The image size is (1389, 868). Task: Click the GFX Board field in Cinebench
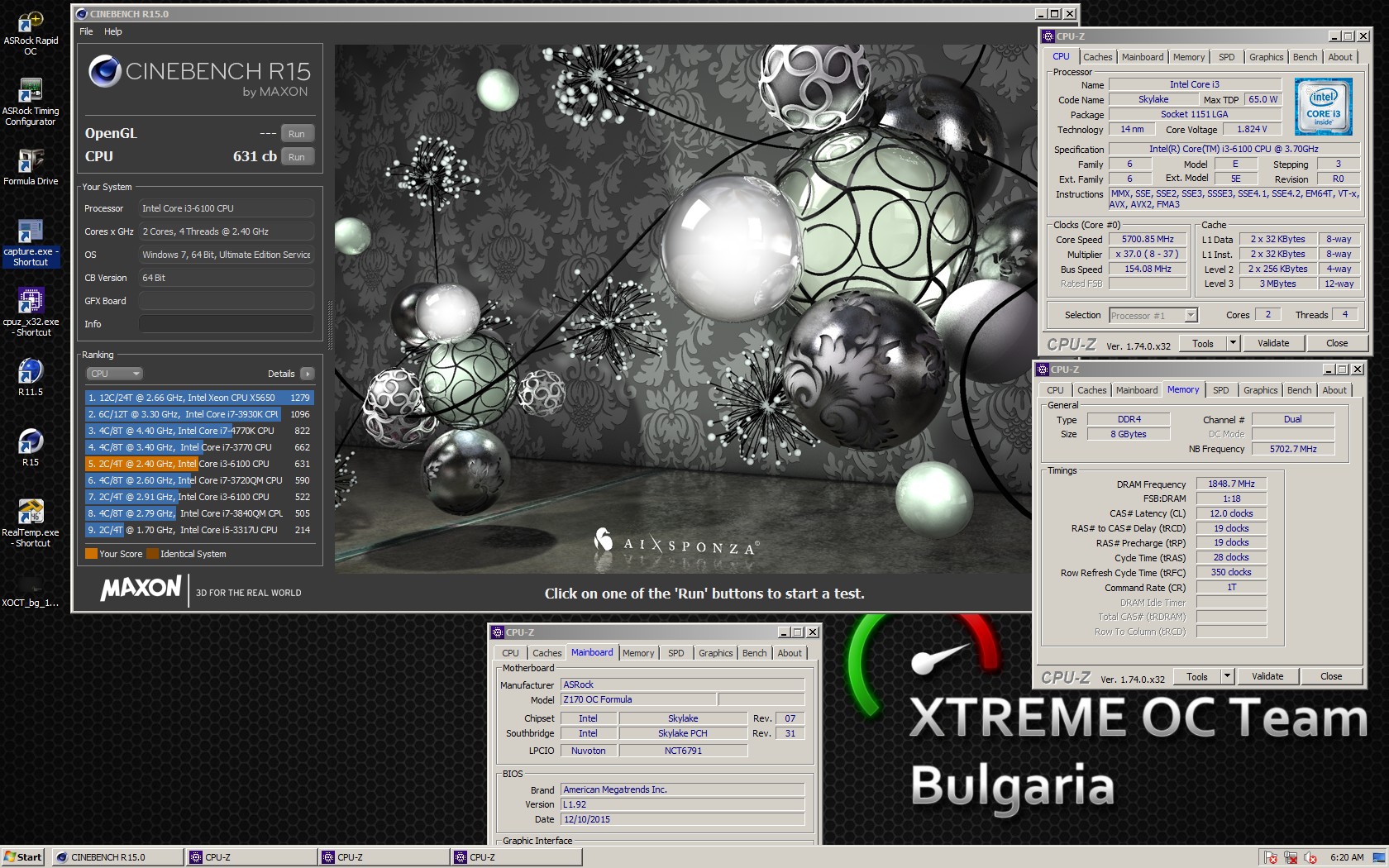(226, 301)
